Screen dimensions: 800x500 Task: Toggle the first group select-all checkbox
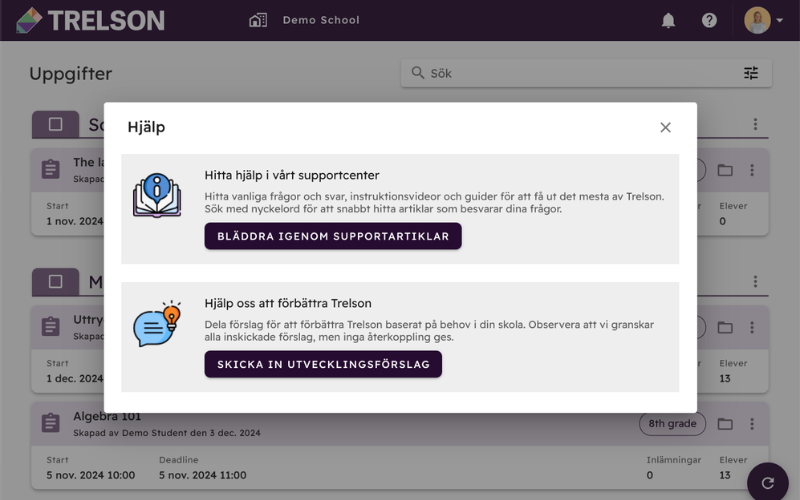56,124
